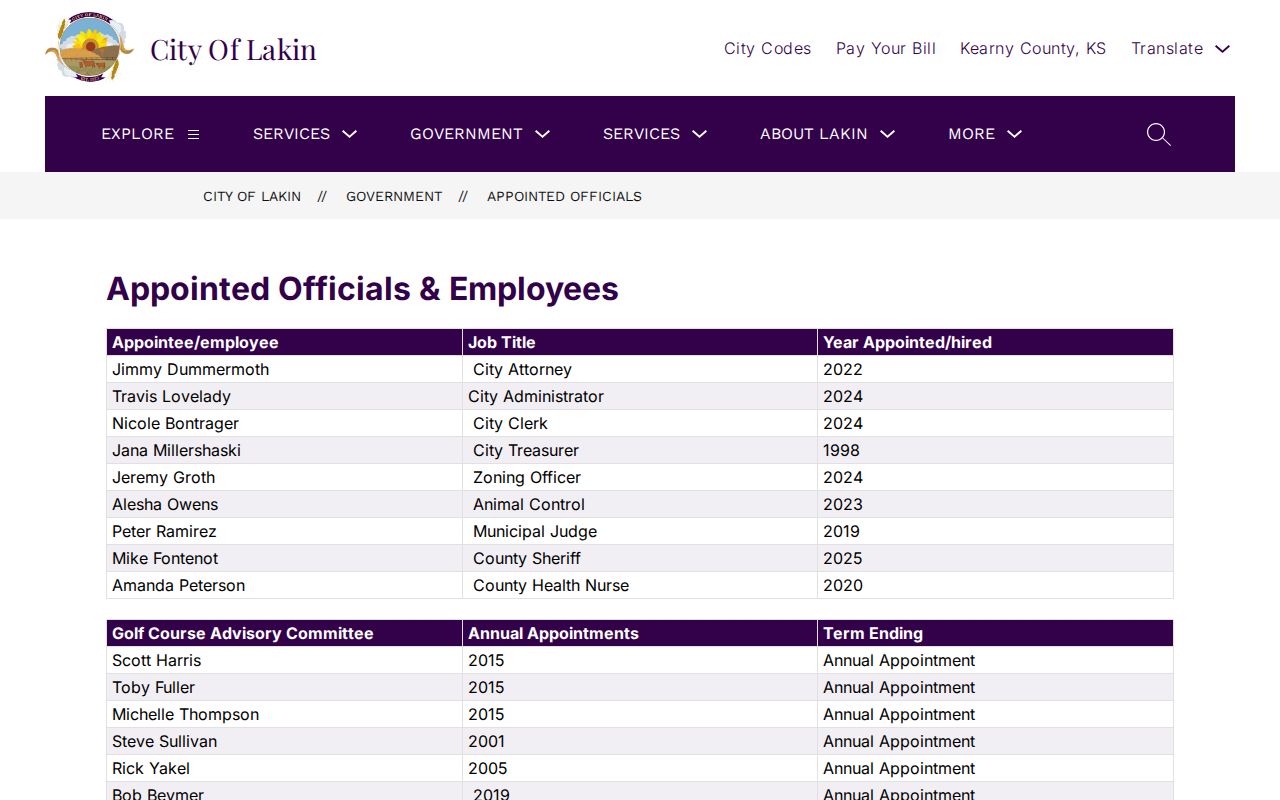Select the Jana Millershaski cell
The image size is (1280, 800).
pyautogui.click(x=284, y=450)
